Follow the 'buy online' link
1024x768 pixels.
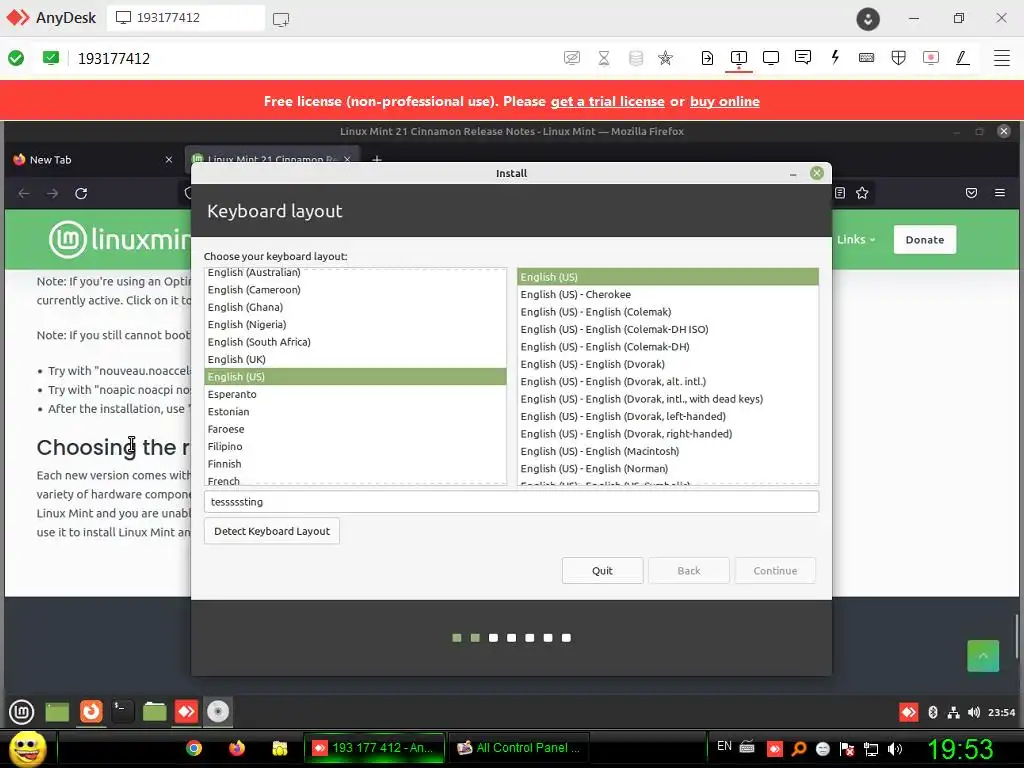(x=724, y=101)
